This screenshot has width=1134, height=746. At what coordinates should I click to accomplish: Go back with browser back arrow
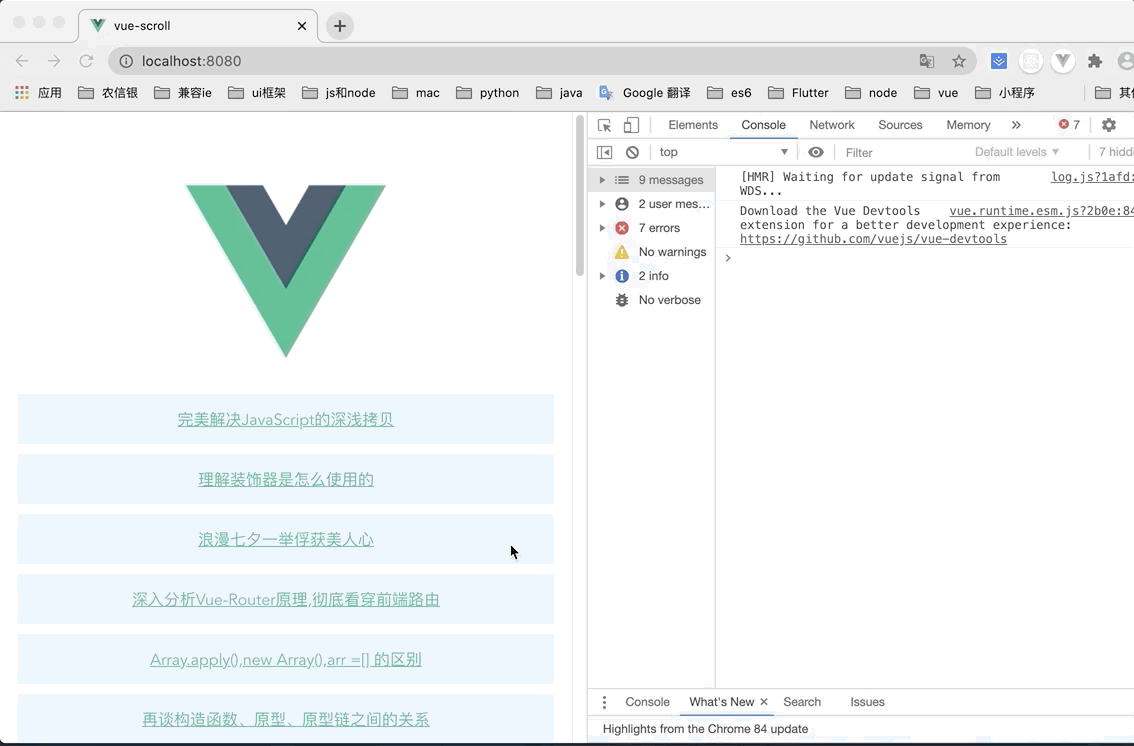(22, 61)
